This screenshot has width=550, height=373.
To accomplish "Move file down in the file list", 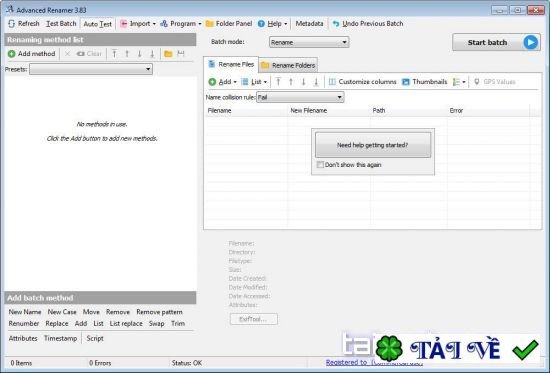I will (x=303, y=82).
